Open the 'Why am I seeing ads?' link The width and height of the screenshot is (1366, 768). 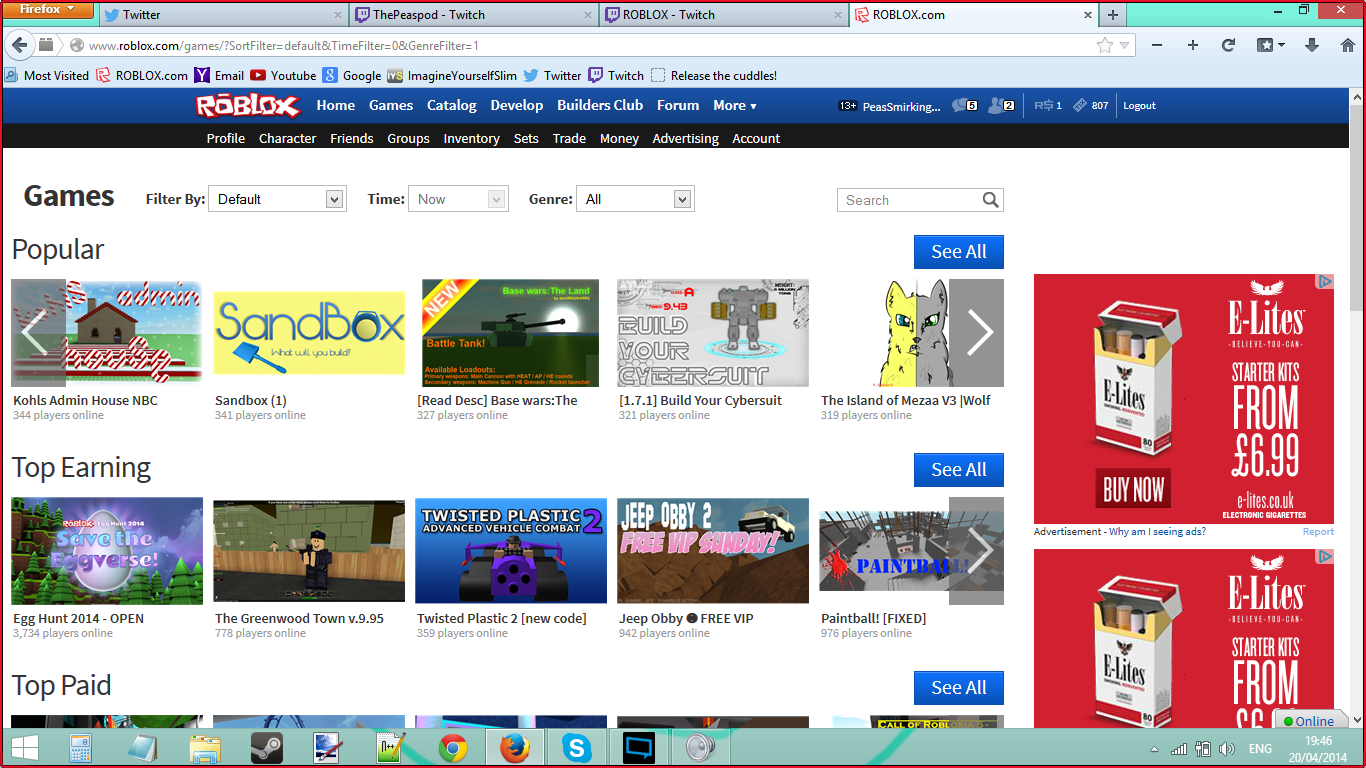[x=1157, y=532]
